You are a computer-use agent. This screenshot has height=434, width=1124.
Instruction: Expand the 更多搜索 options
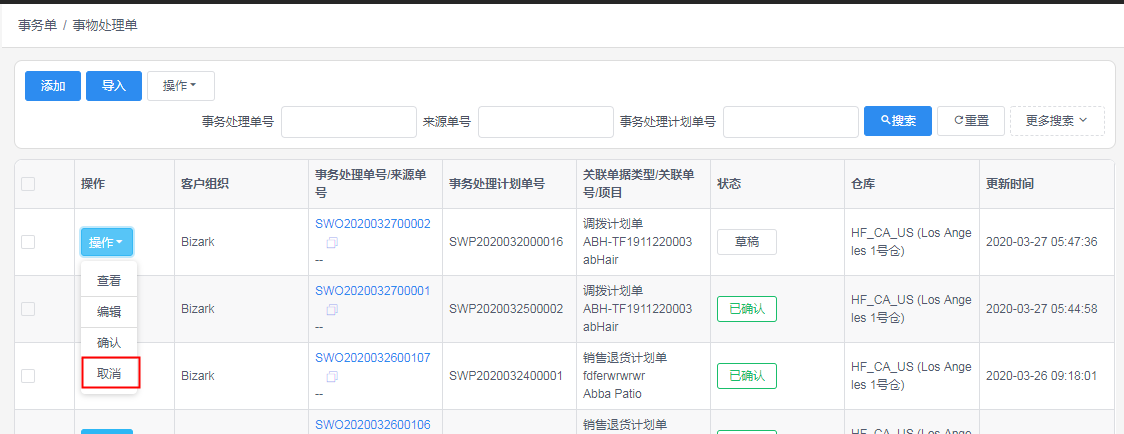tap(1057, 121)
